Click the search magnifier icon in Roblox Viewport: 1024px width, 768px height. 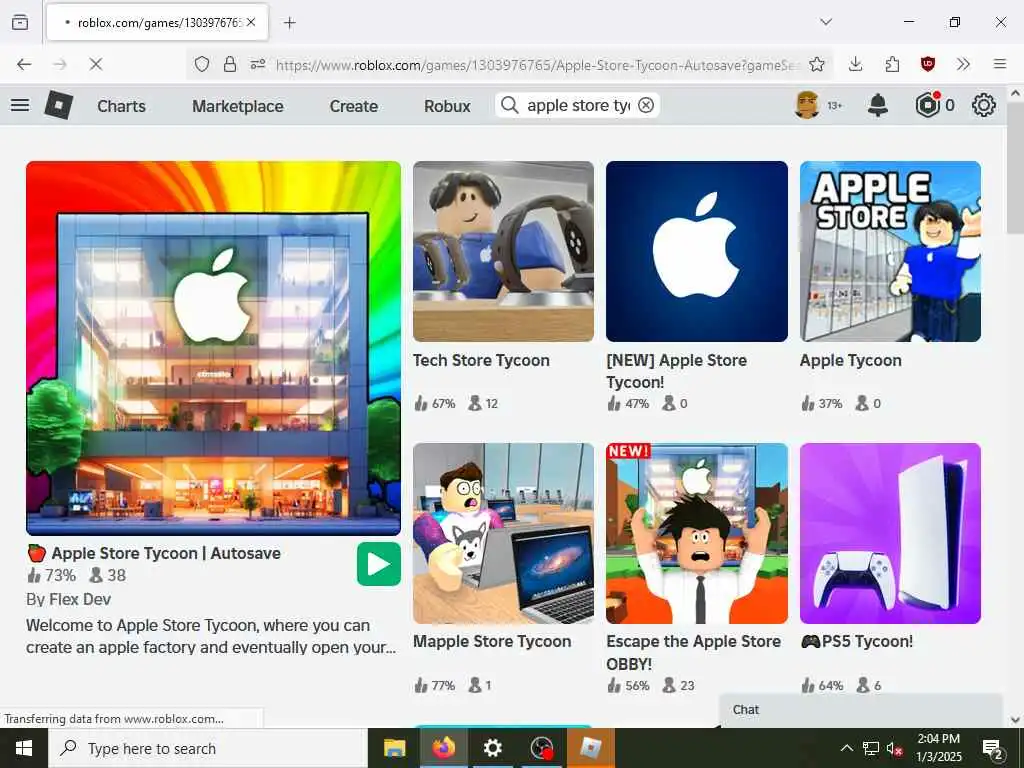pyautogui.click(x=509, y=105)
